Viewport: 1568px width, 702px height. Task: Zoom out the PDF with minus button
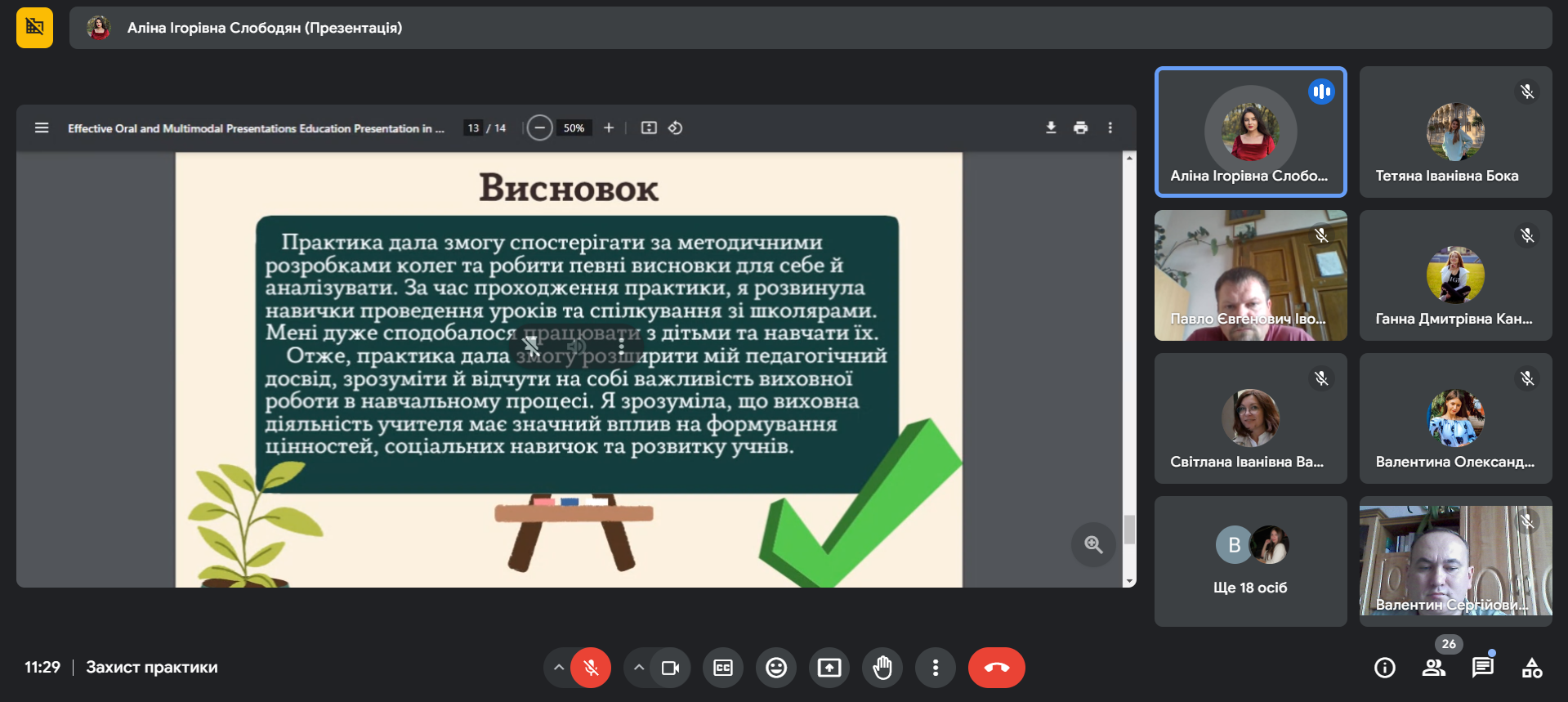click(x=539, y=127)
